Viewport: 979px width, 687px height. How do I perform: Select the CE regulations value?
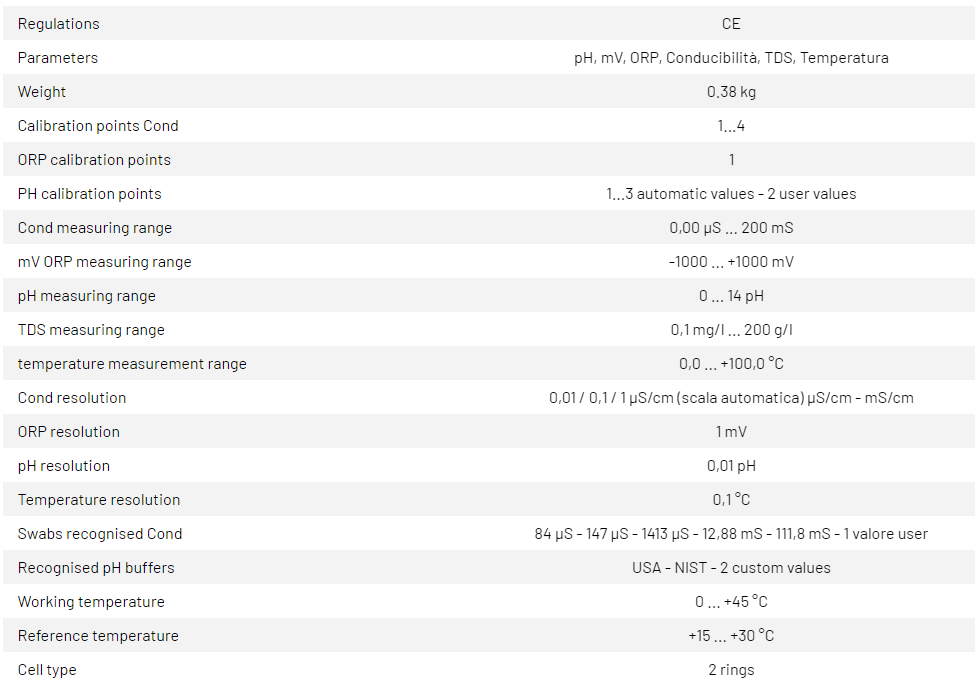731,24
